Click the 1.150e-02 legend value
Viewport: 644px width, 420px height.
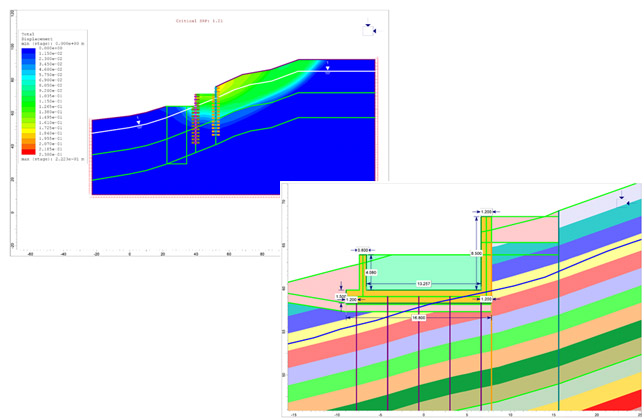pyautogui.click(x=51, y=53)
